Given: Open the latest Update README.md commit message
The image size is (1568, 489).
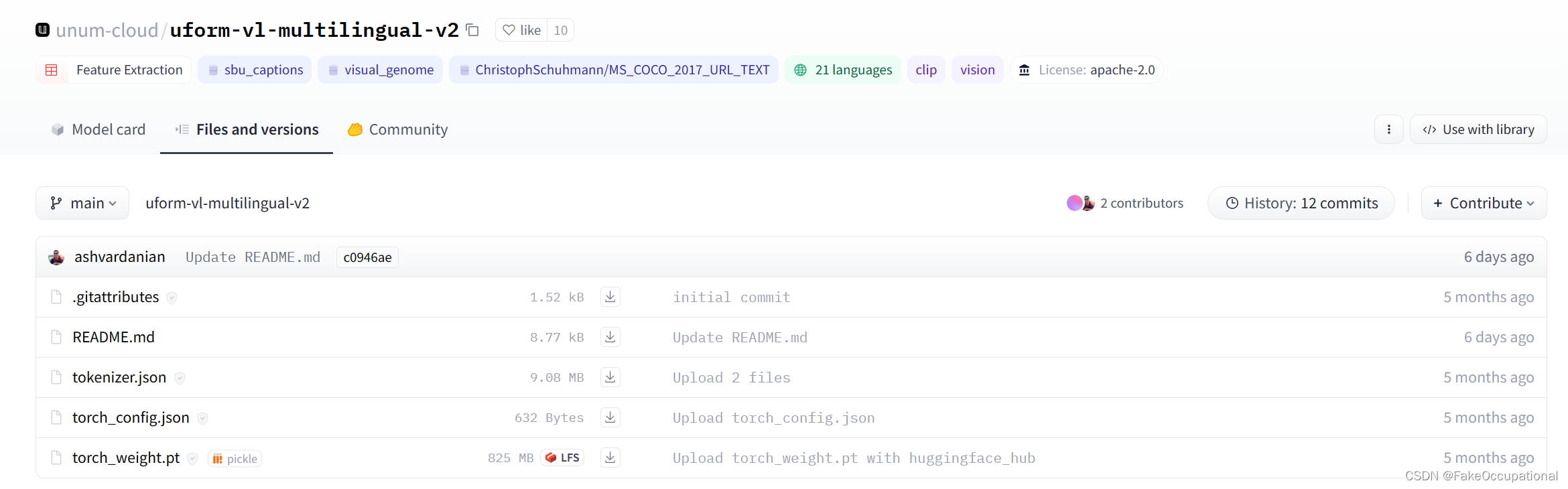Looking at the screenshot, I should pyautogui.click(x=253, y=257).
